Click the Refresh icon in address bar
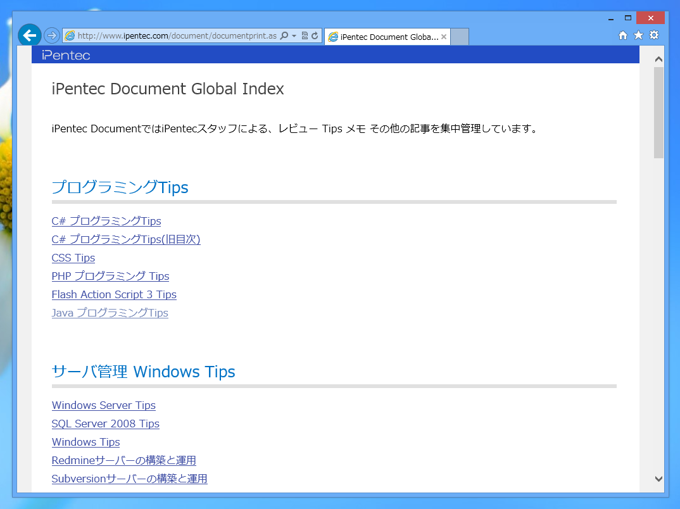Viewport: 680px width, 509px height. 315,36
